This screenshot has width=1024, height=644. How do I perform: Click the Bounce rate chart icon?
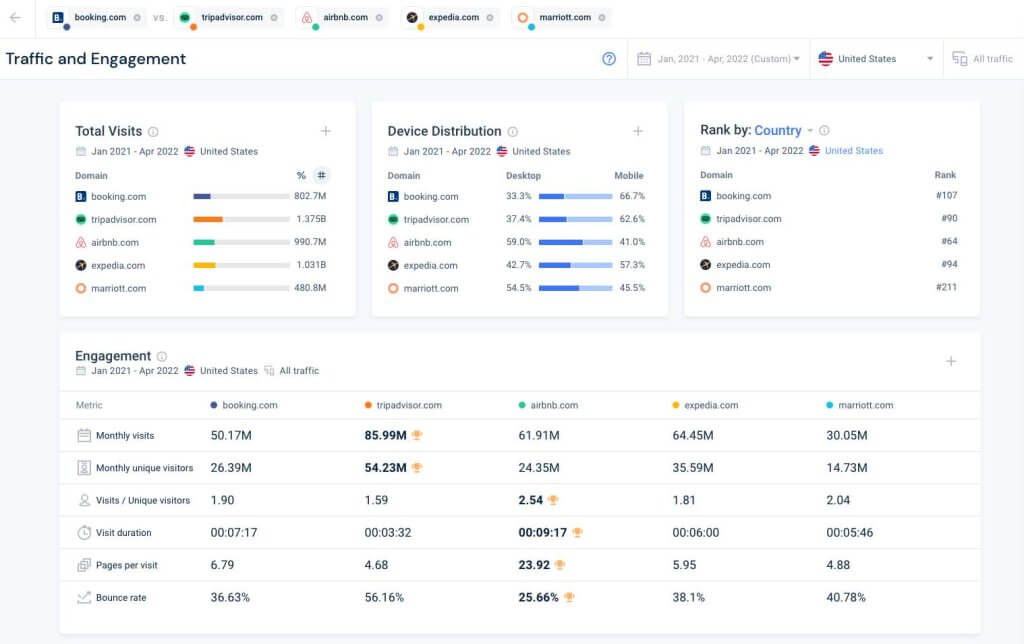tap(84, 598)
